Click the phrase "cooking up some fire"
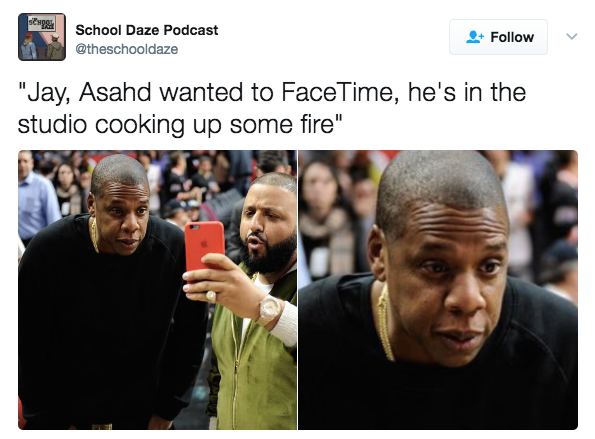Image resolution: width=595 pixels, height=439 pixels. (x=215, y=124)
